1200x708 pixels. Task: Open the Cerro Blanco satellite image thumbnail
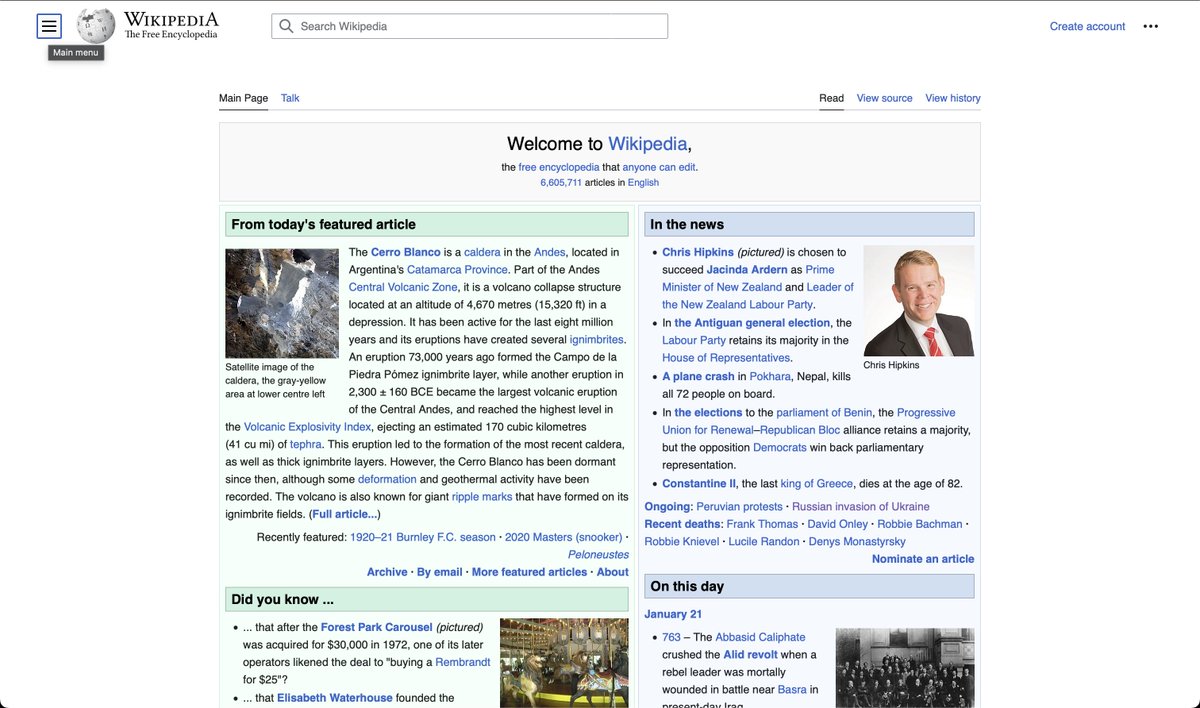pos(282,303)
